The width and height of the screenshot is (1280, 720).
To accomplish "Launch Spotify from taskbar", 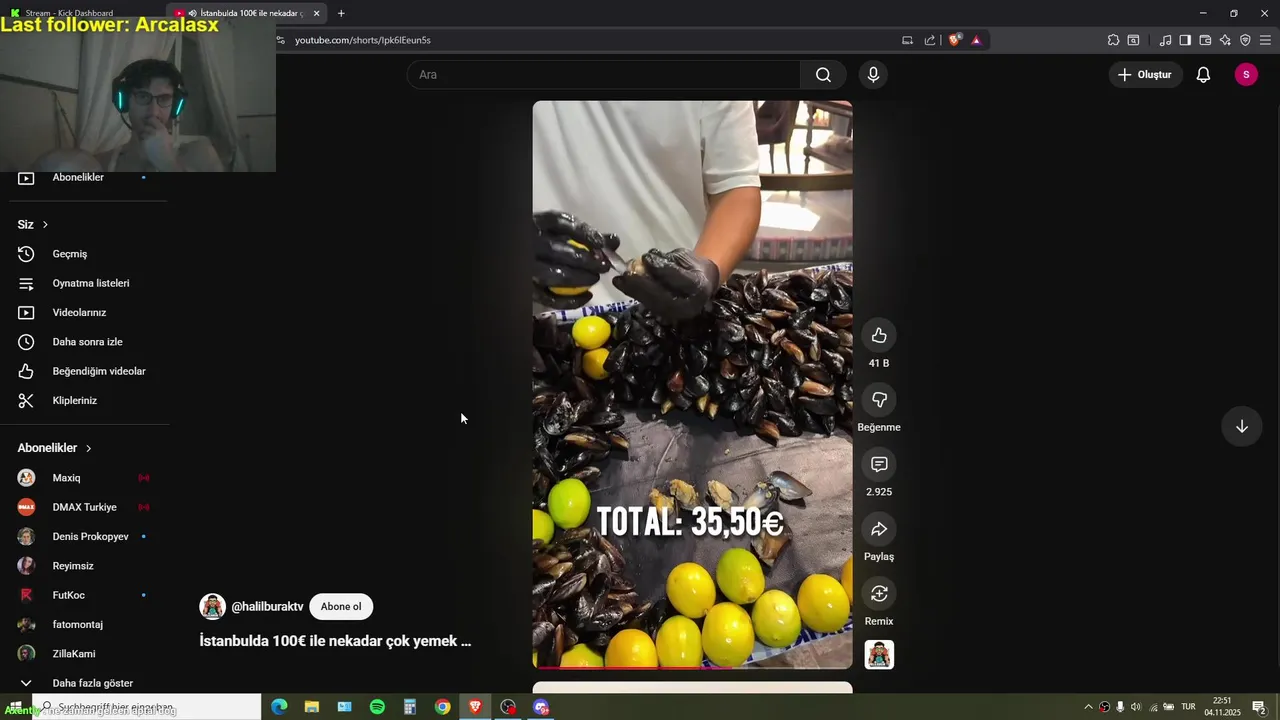I will coord(377,707).
